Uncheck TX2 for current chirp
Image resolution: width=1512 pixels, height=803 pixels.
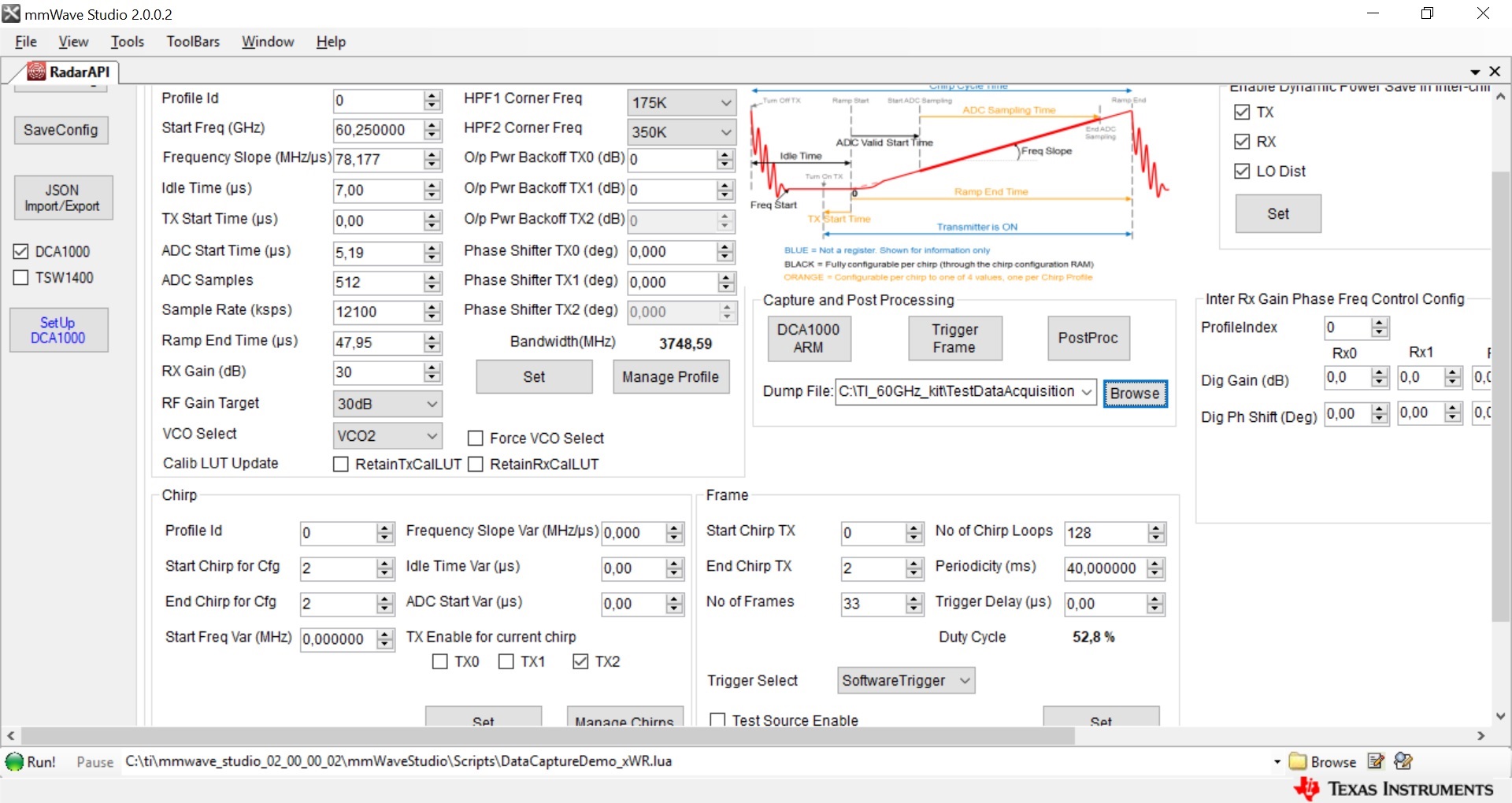coord(580,662)
